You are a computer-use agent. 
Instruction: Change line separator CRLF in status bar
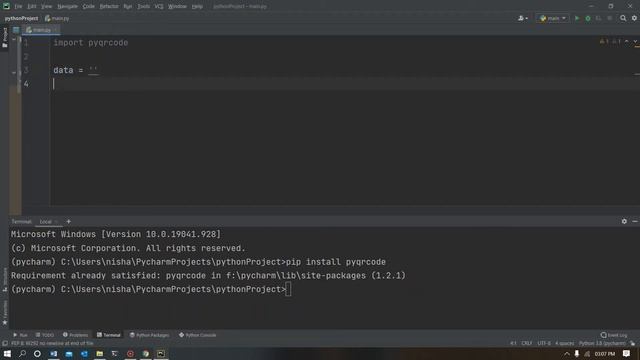(x=527, y=343)
